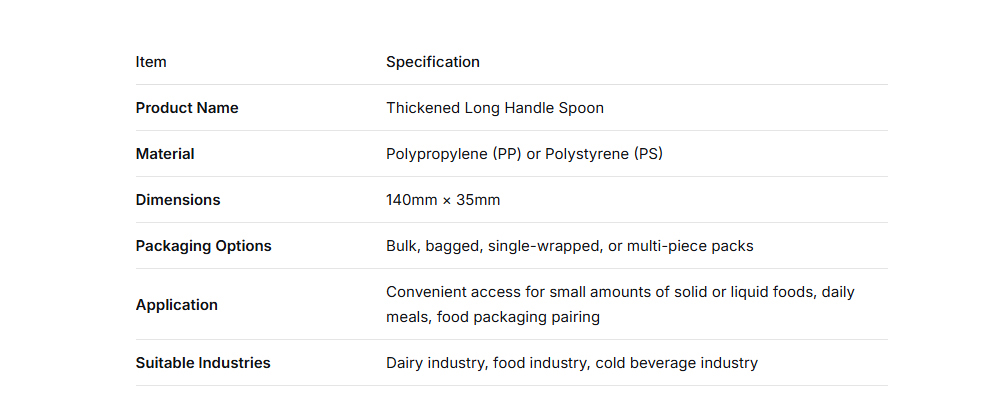Click the 'Specification' column header
Viewport: 1000px width, 413px height.
coord(433,62)
